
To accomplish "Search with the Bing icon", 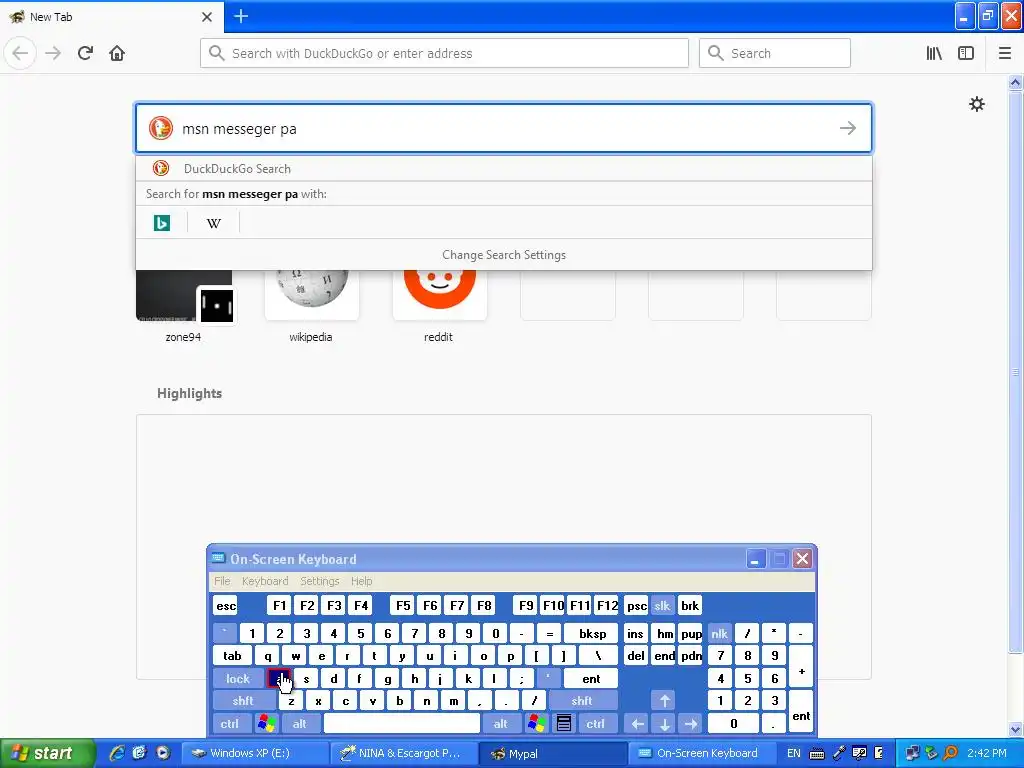I will point(162,223).
